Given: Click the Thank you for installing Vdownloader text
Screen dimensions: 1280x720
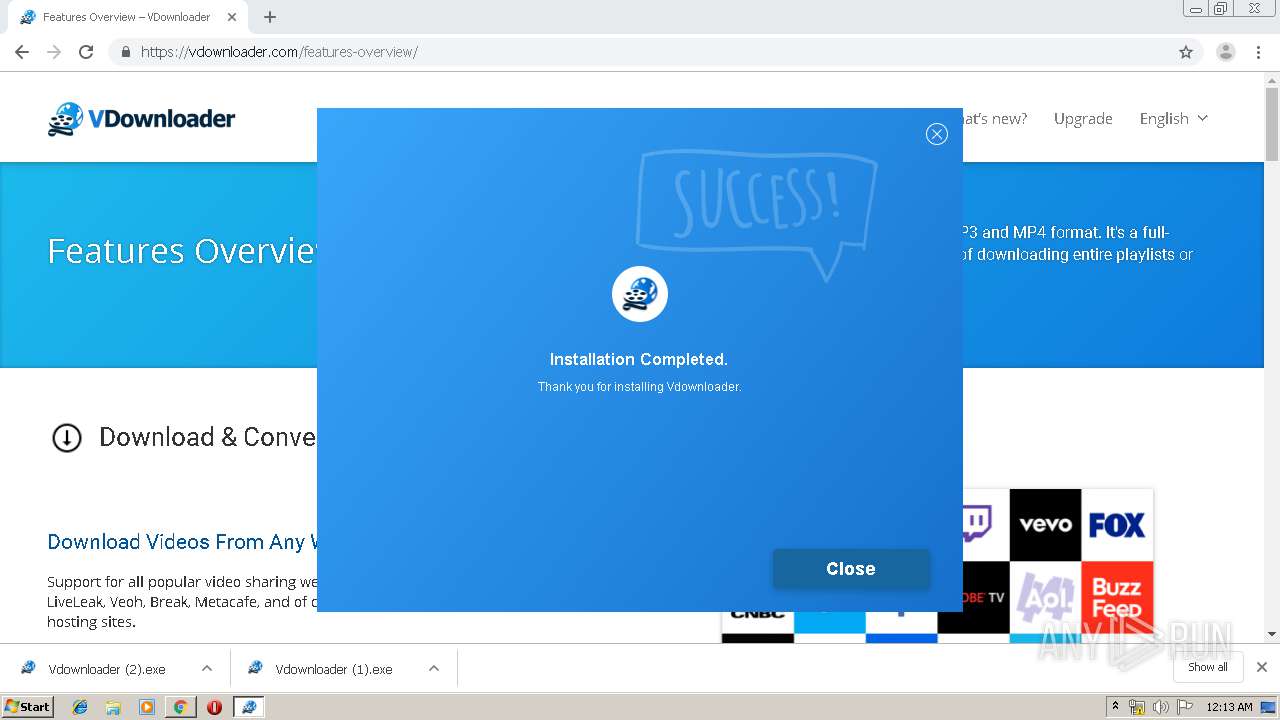Looking at the screenshot, I should click(639, 387).
